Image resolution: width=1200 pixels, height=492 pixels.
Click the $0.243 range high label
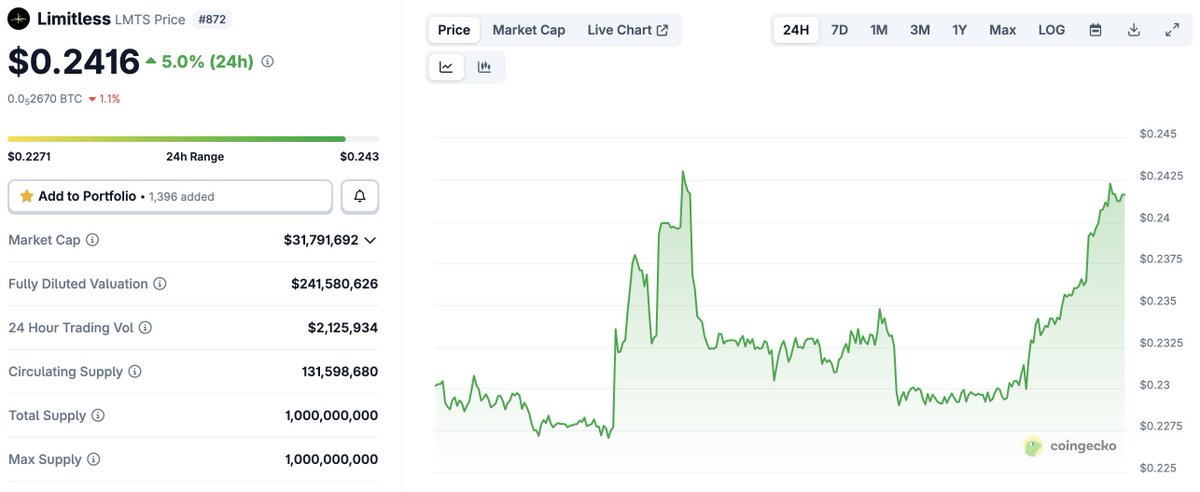[359, 157]
